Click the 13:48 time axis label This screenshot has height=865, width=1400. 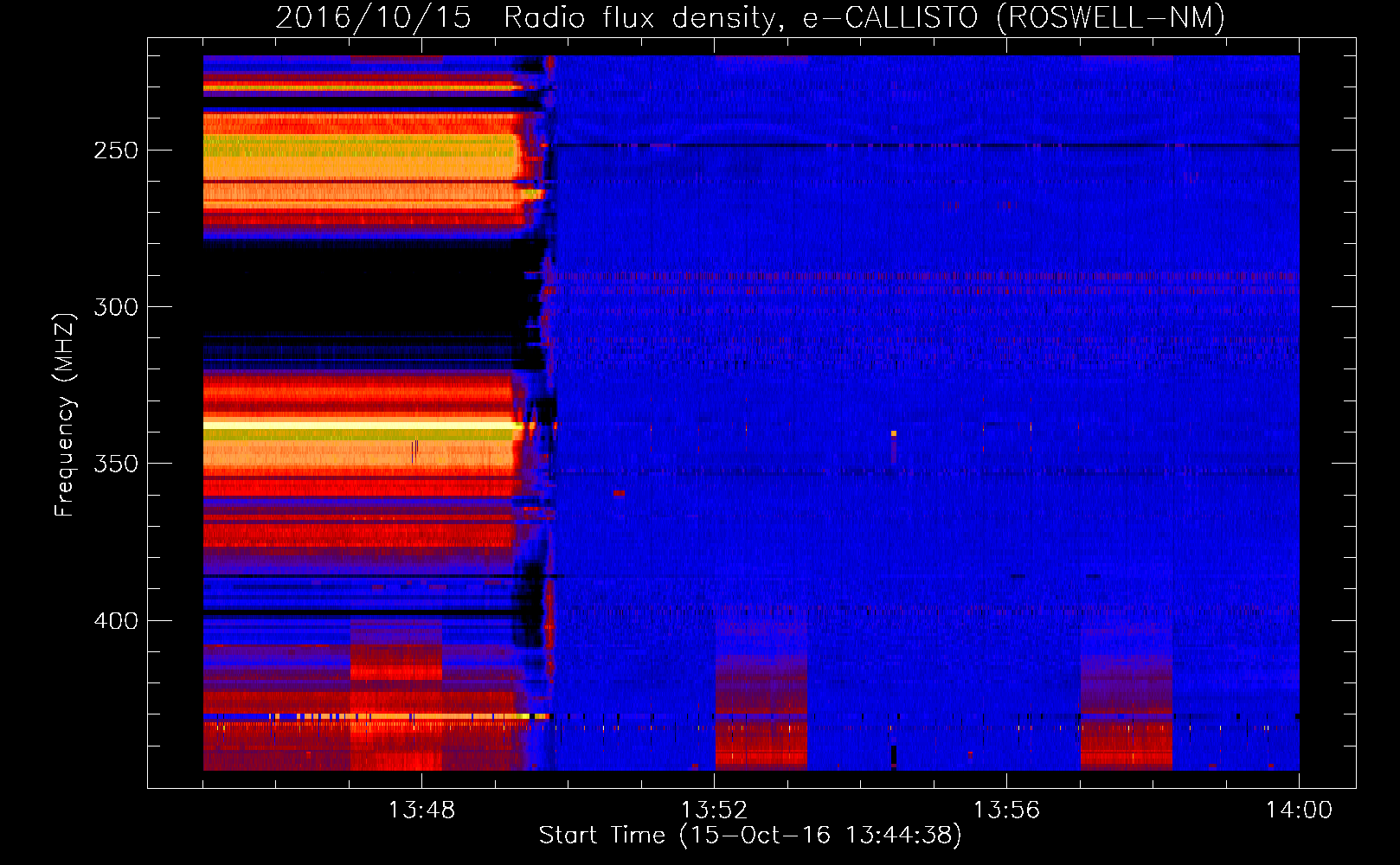(421, 811)
